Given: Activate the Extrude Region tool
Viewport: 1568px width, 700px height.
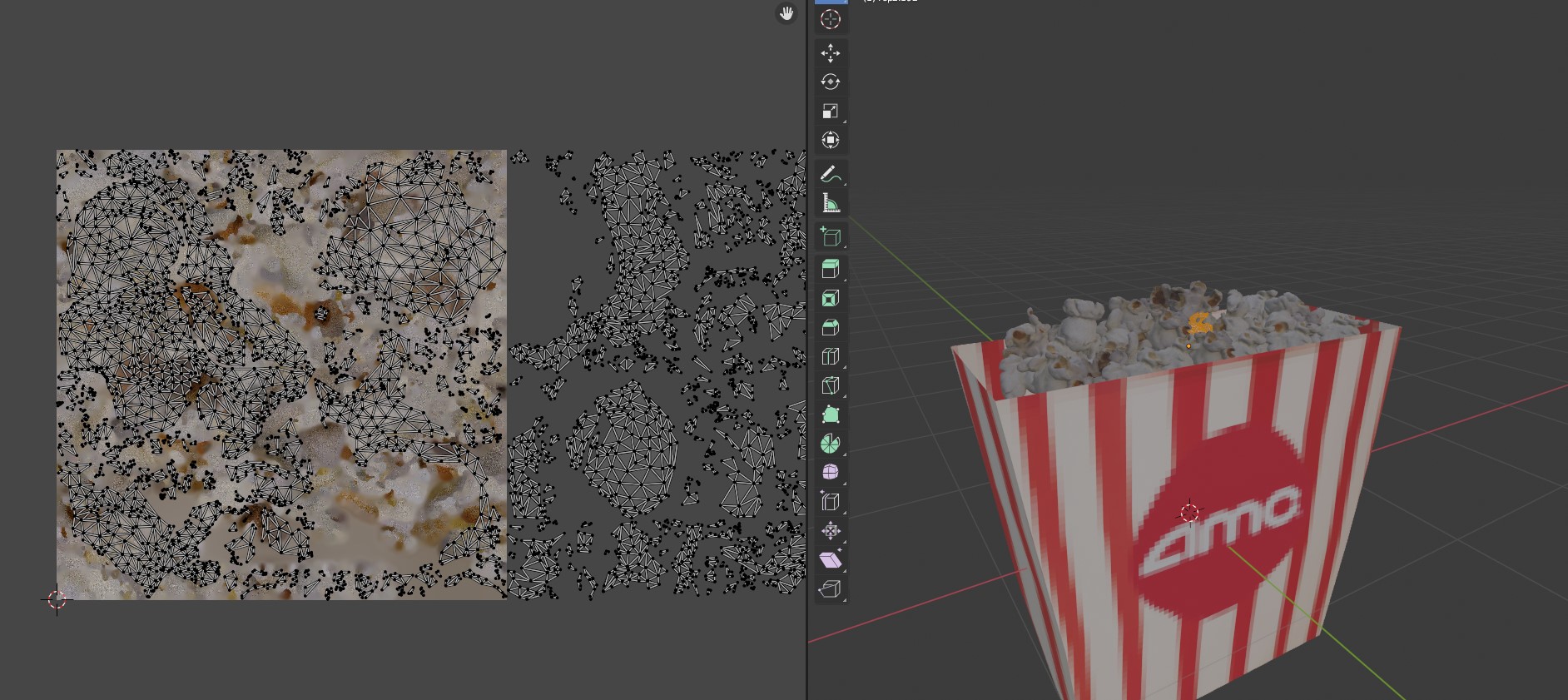Looking at the screenshot, I should 830,269.
